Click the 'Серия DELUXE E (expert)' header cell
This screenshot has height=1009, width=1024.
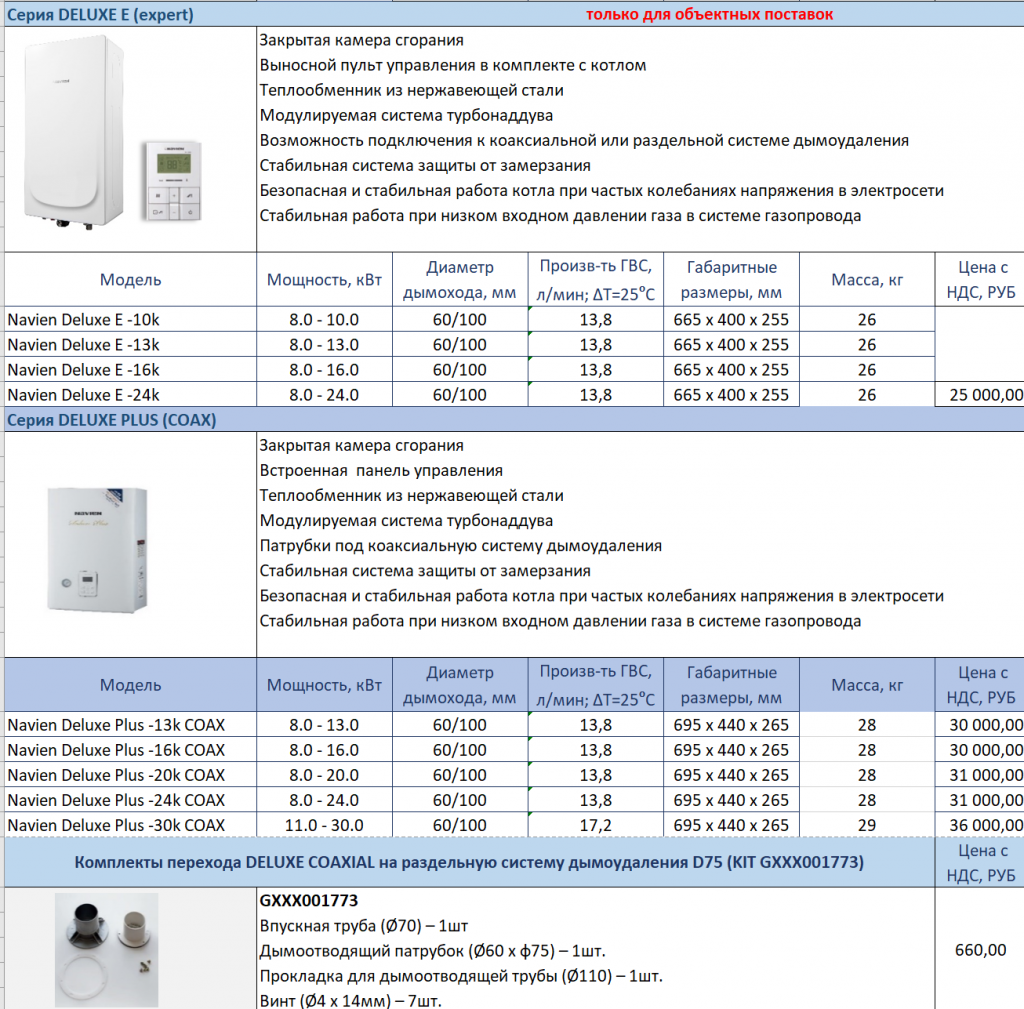coord(100,14)
